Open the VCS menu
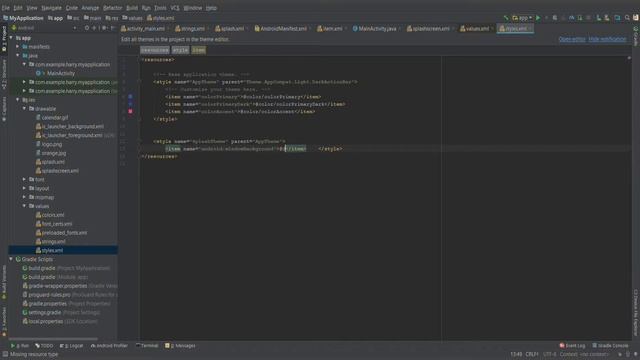The height and width of the screenshot is (360, 640). tap(175, 8)
